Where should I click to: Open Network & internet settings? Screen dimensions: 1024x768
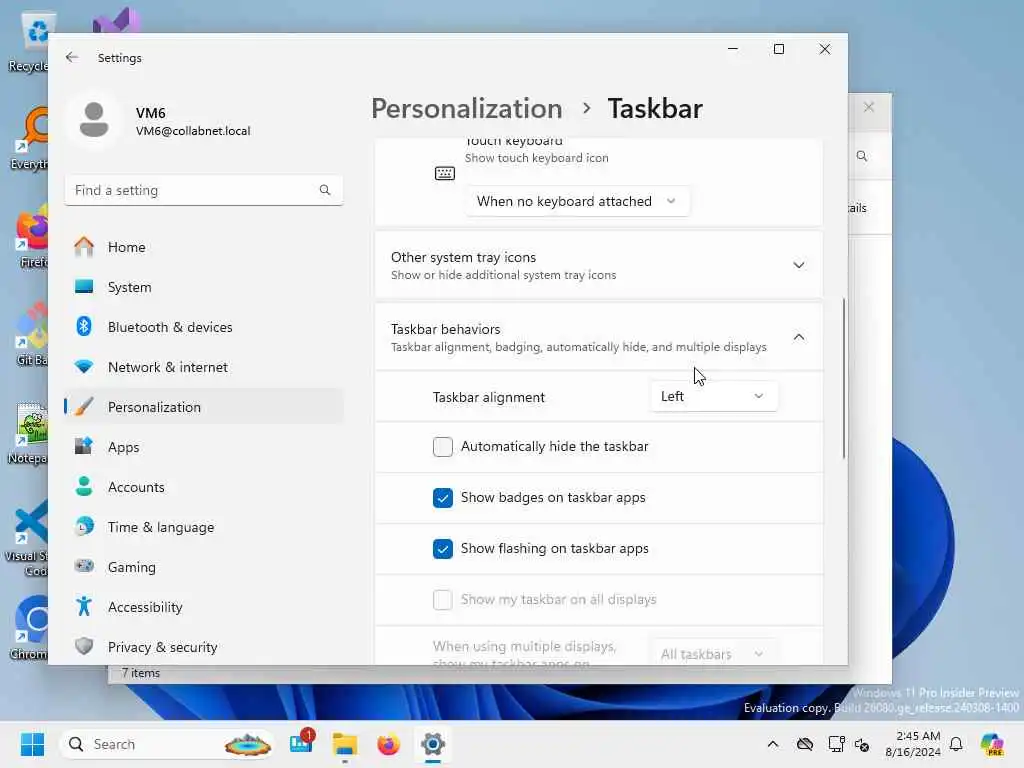point(204,367)
